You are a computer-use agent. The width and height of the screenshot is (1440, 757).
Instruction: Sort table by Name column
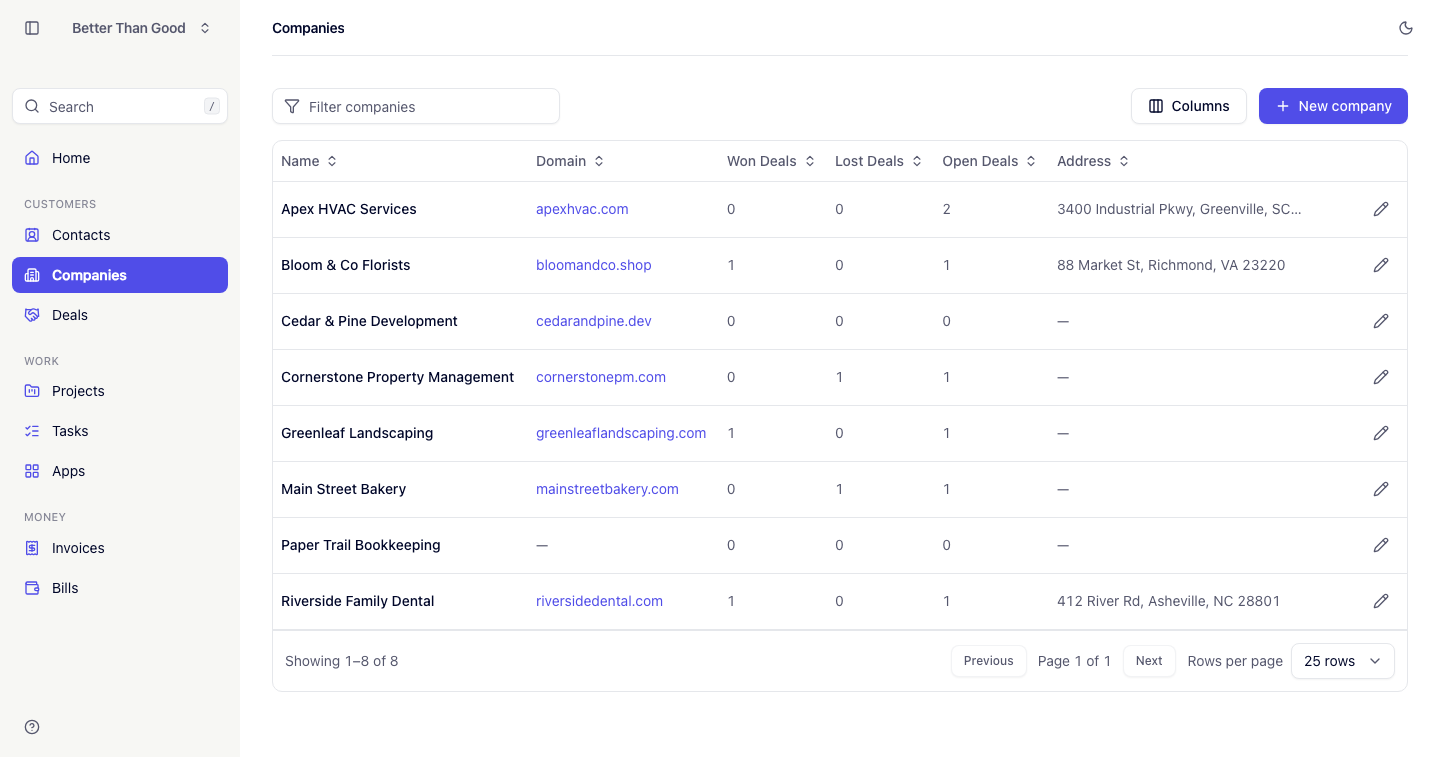(x=309, y=161)
